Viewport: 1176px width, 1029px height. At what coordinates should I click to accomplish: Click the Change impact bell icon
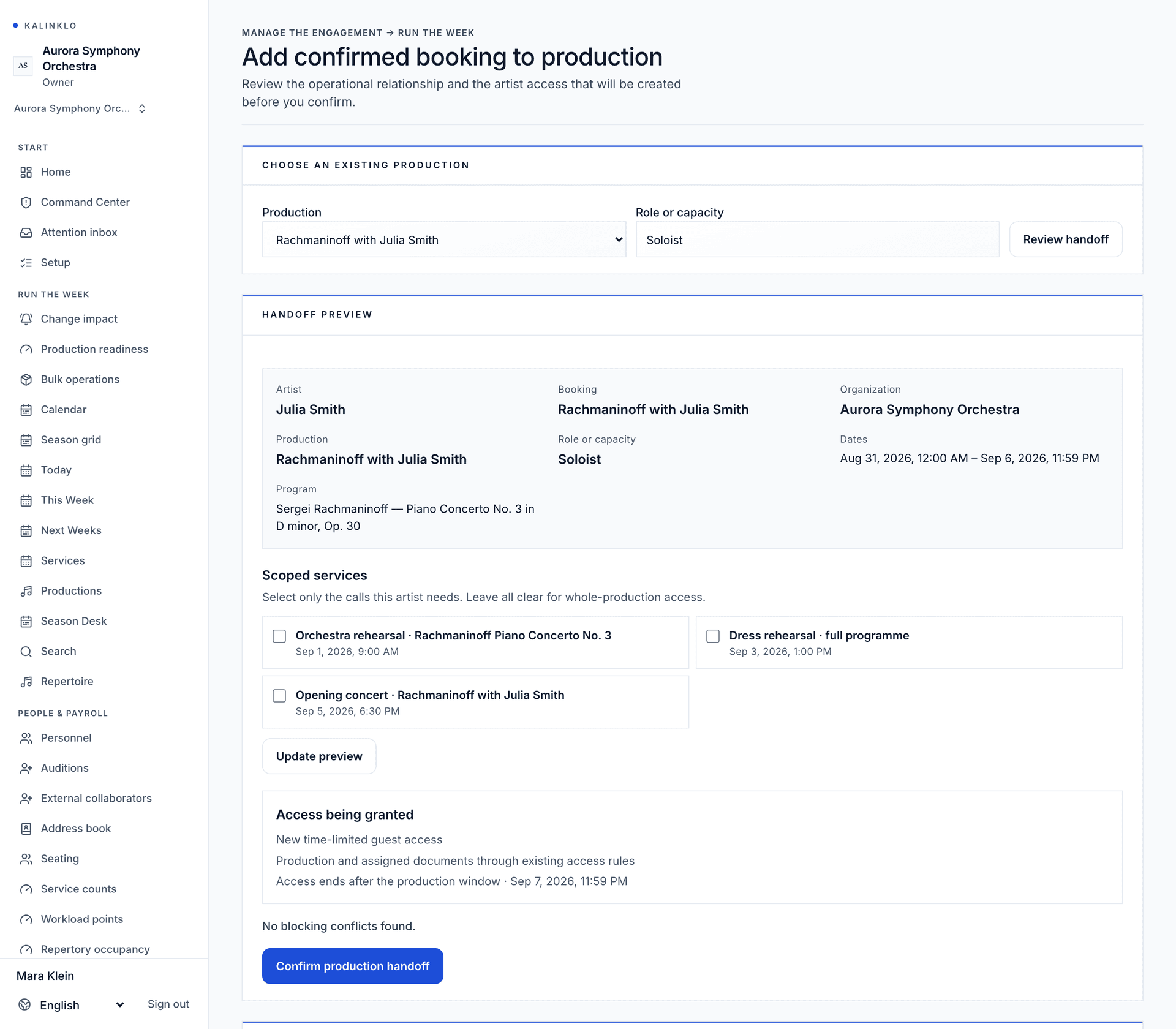pyautogui.click(x=26, y=319)
